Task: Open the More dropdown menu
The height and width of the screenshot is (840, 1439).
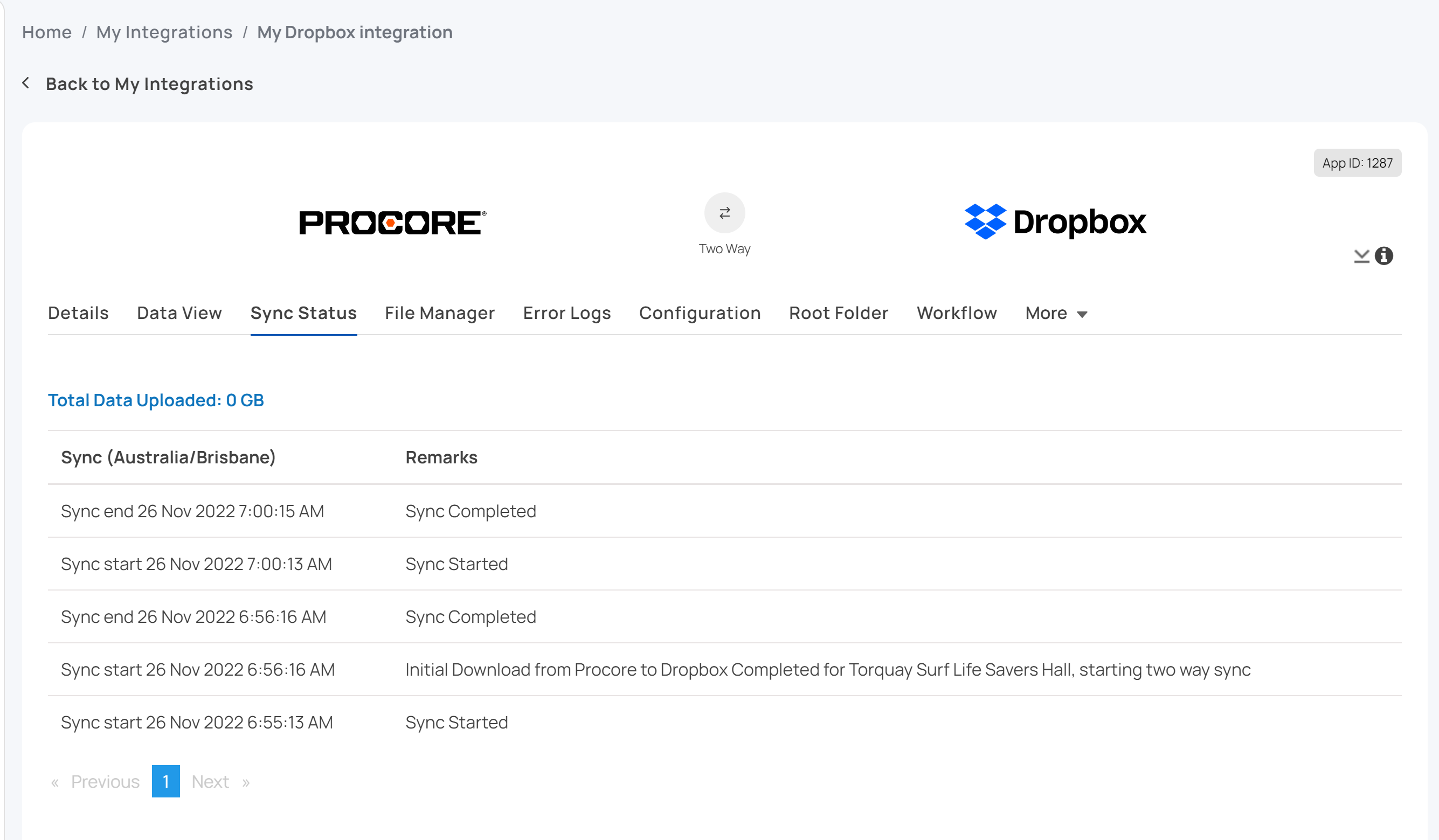Action: [x=1056, y=313]
